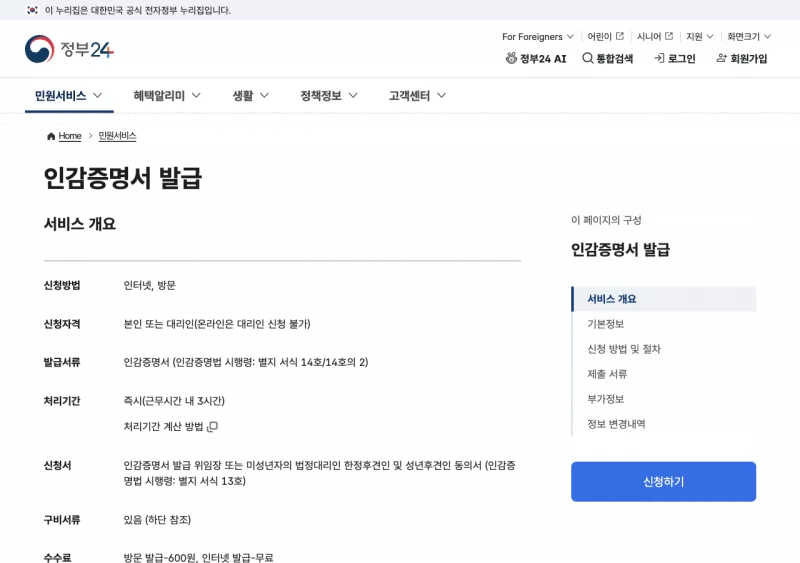The image size is (800, 563).
Task: Expand 민원서비스 menu
Action: pos(69,95)
